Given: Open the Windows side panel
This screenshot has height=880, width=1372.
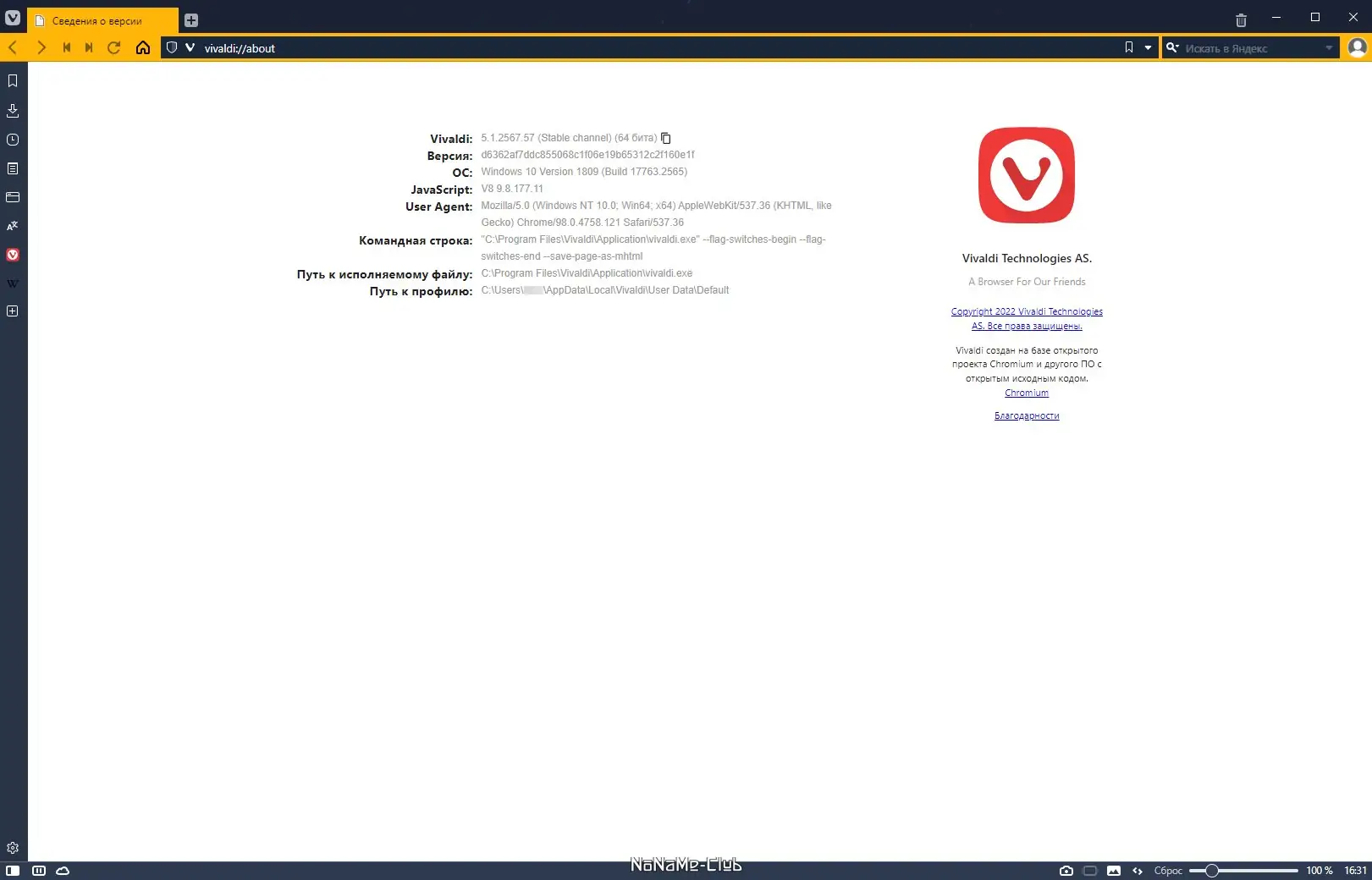Looking at the screenshot, I should [x=13, y=197].
